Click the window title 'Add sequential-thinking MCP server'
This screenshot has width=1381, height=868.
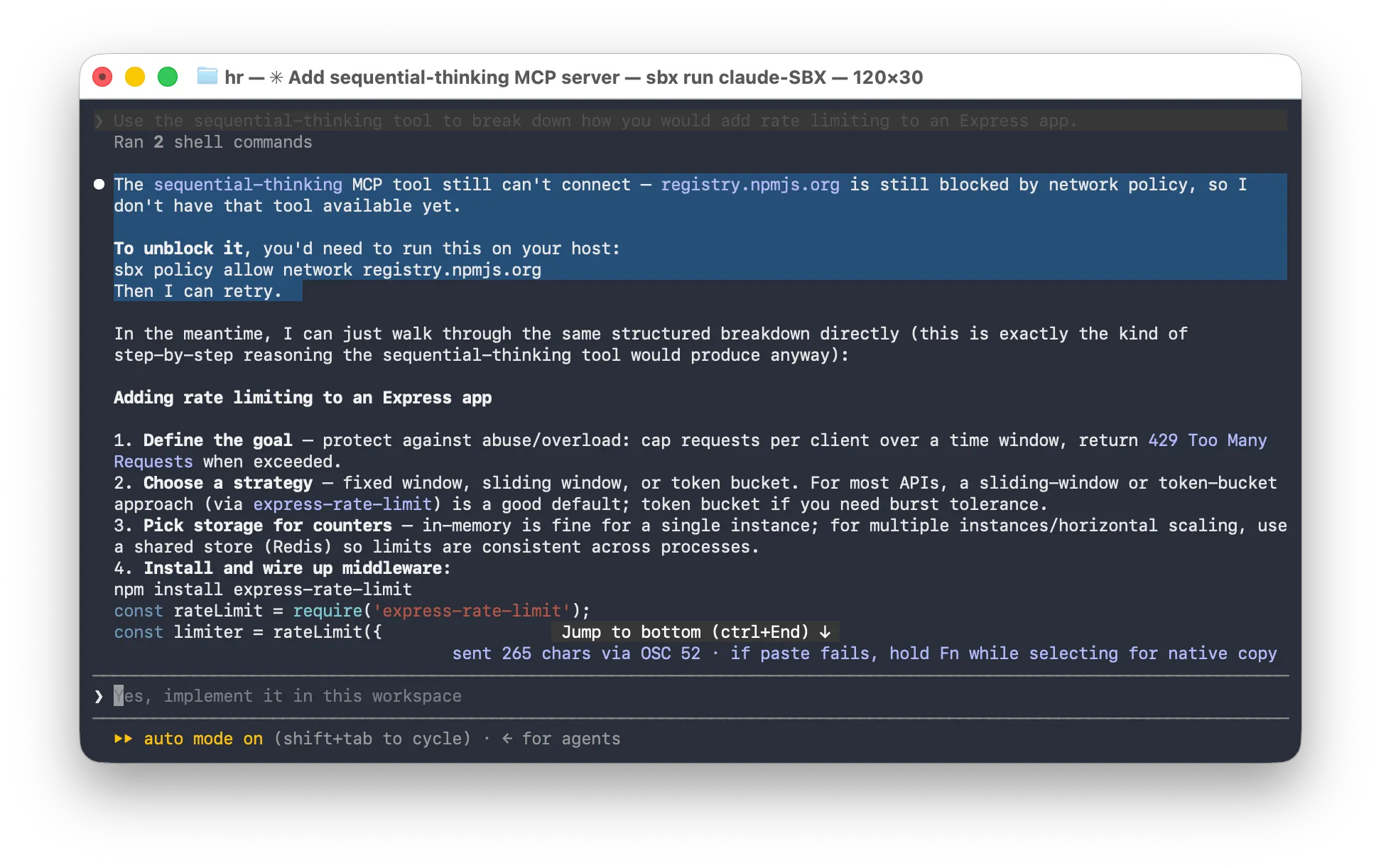pos(454,77)
